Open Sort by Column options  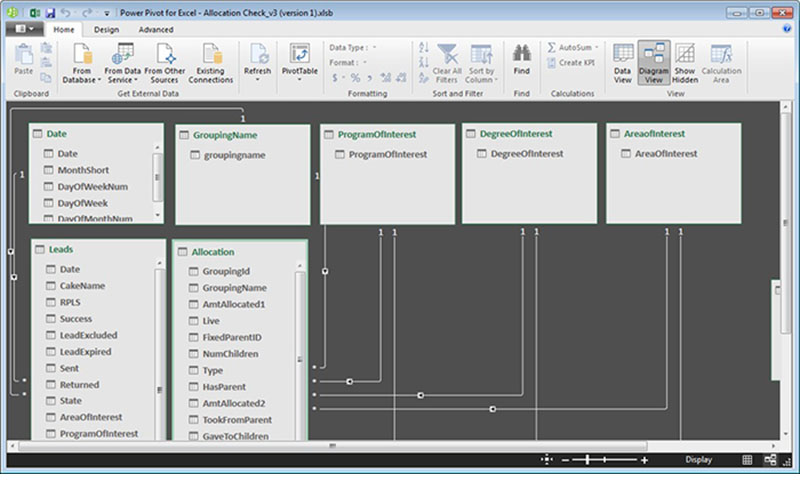pos(481,64)
